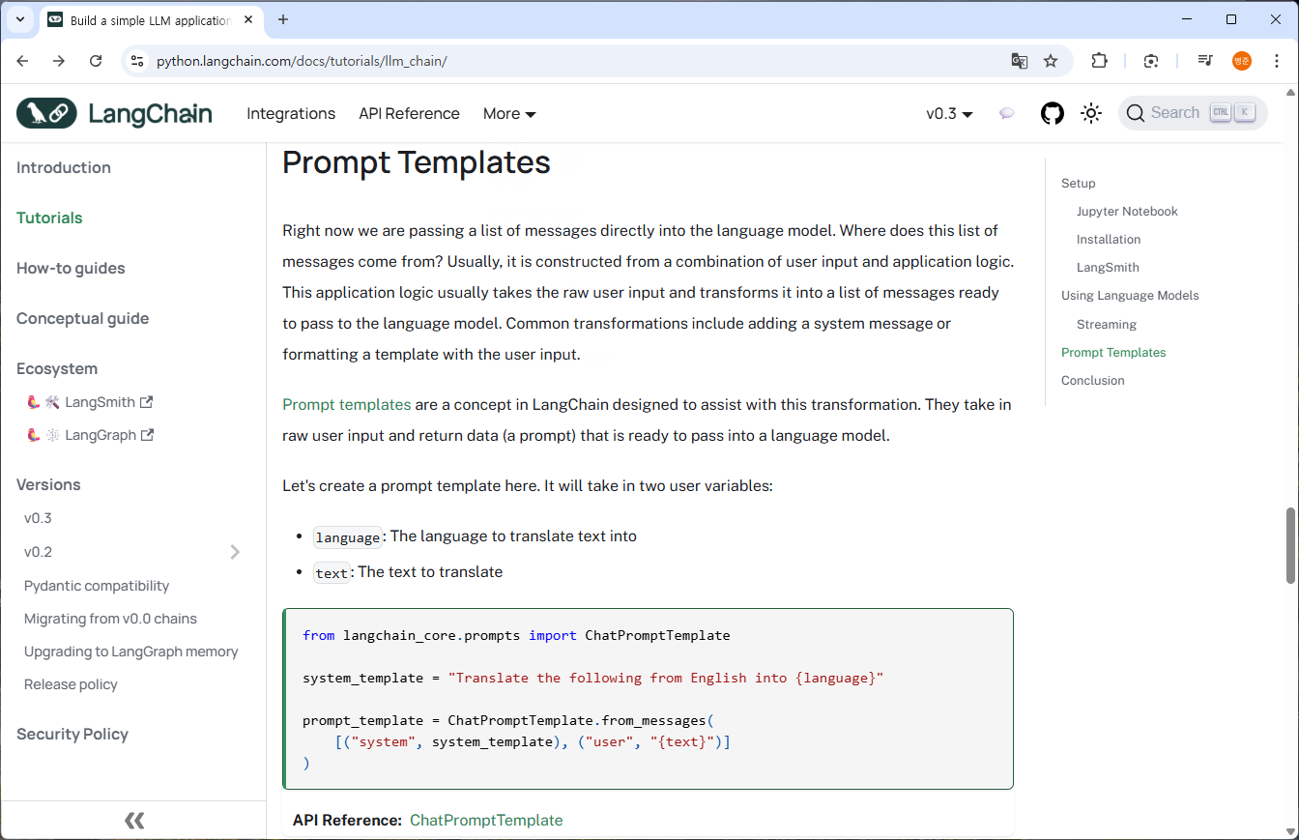Jump to Conclusion in table of contents

(x=1092, y=380)
